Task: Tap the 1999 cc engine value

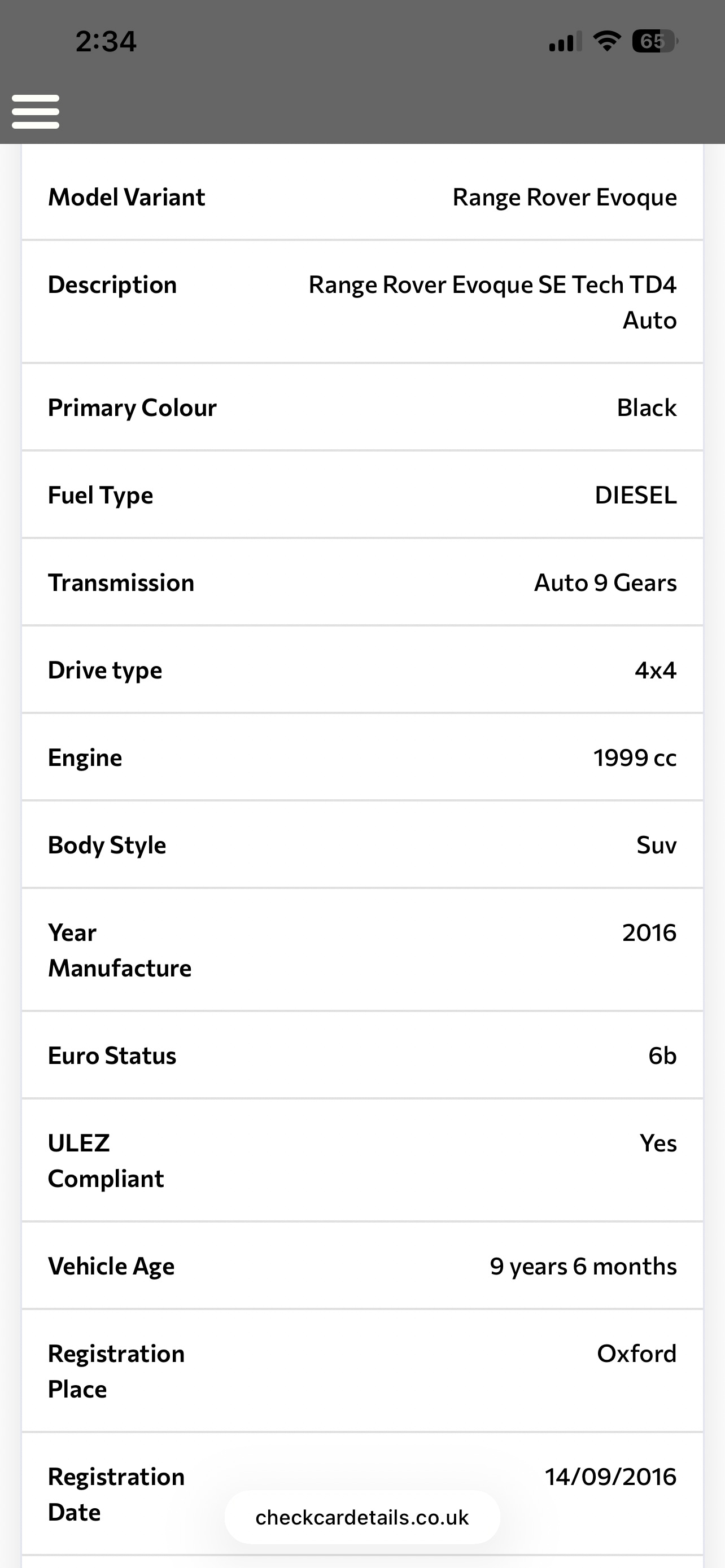Action: tap(635, 758)
